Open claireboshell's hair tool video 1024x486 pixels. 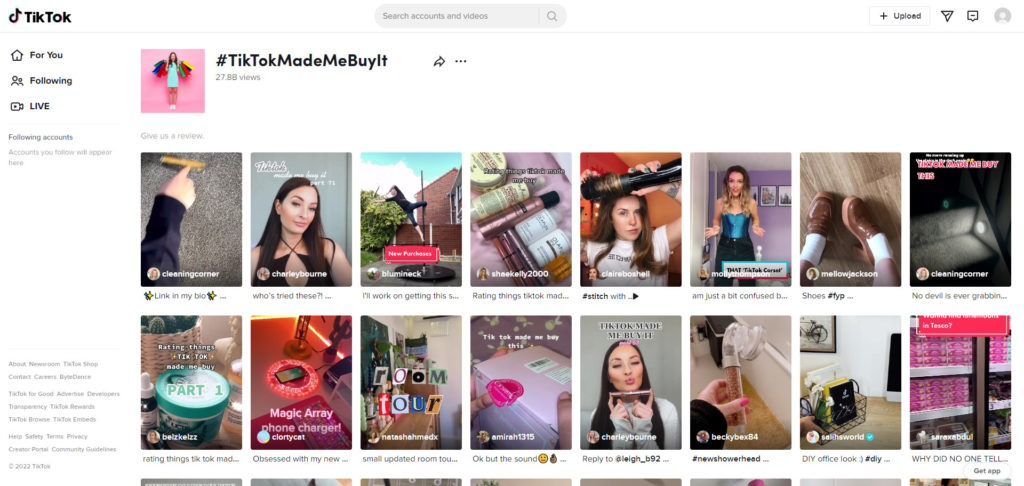(630, 219)
